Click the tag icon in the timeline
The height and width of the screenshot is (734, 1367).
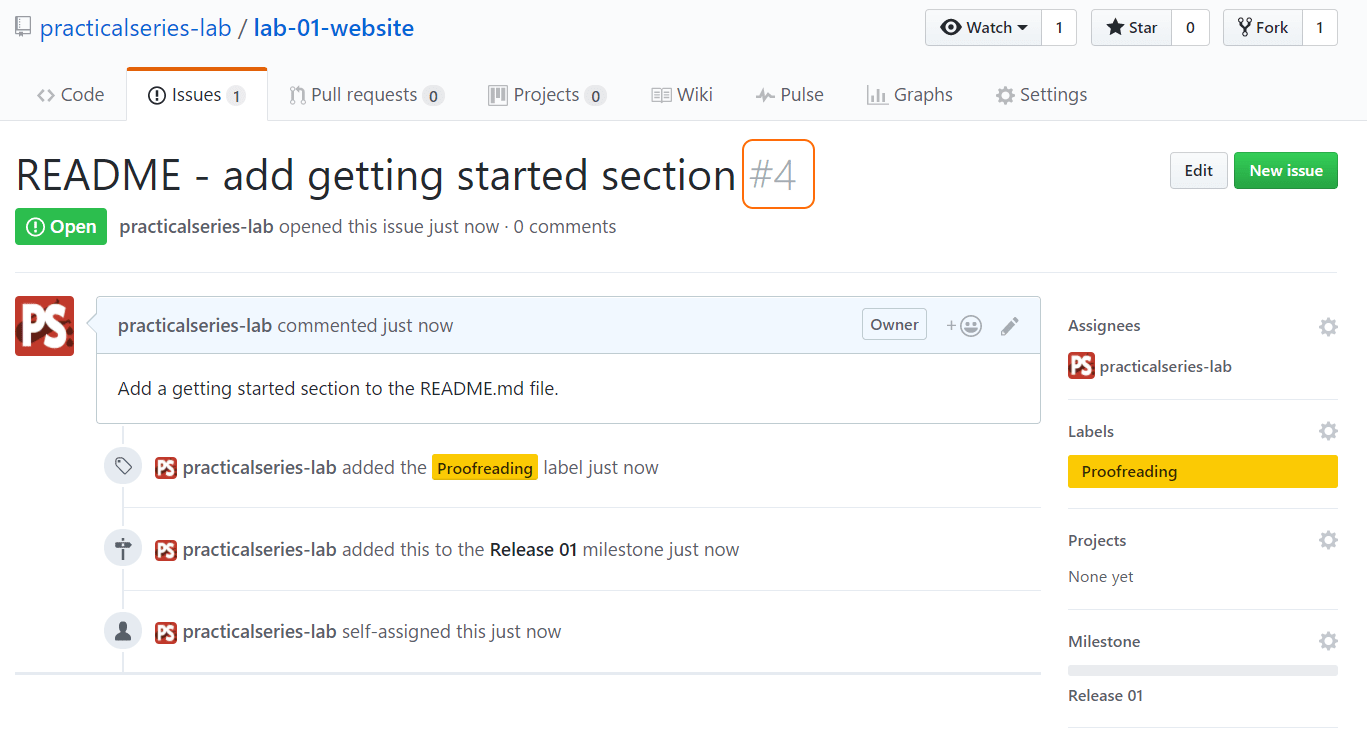(123, 466)
